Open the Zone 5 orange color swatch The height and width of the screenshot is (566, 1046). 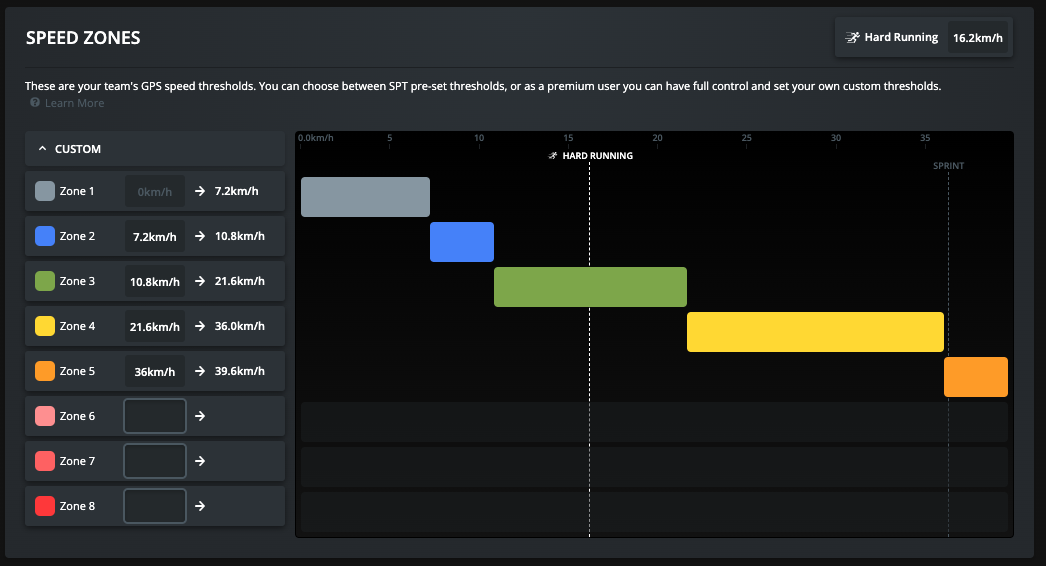tap(45, 371)
